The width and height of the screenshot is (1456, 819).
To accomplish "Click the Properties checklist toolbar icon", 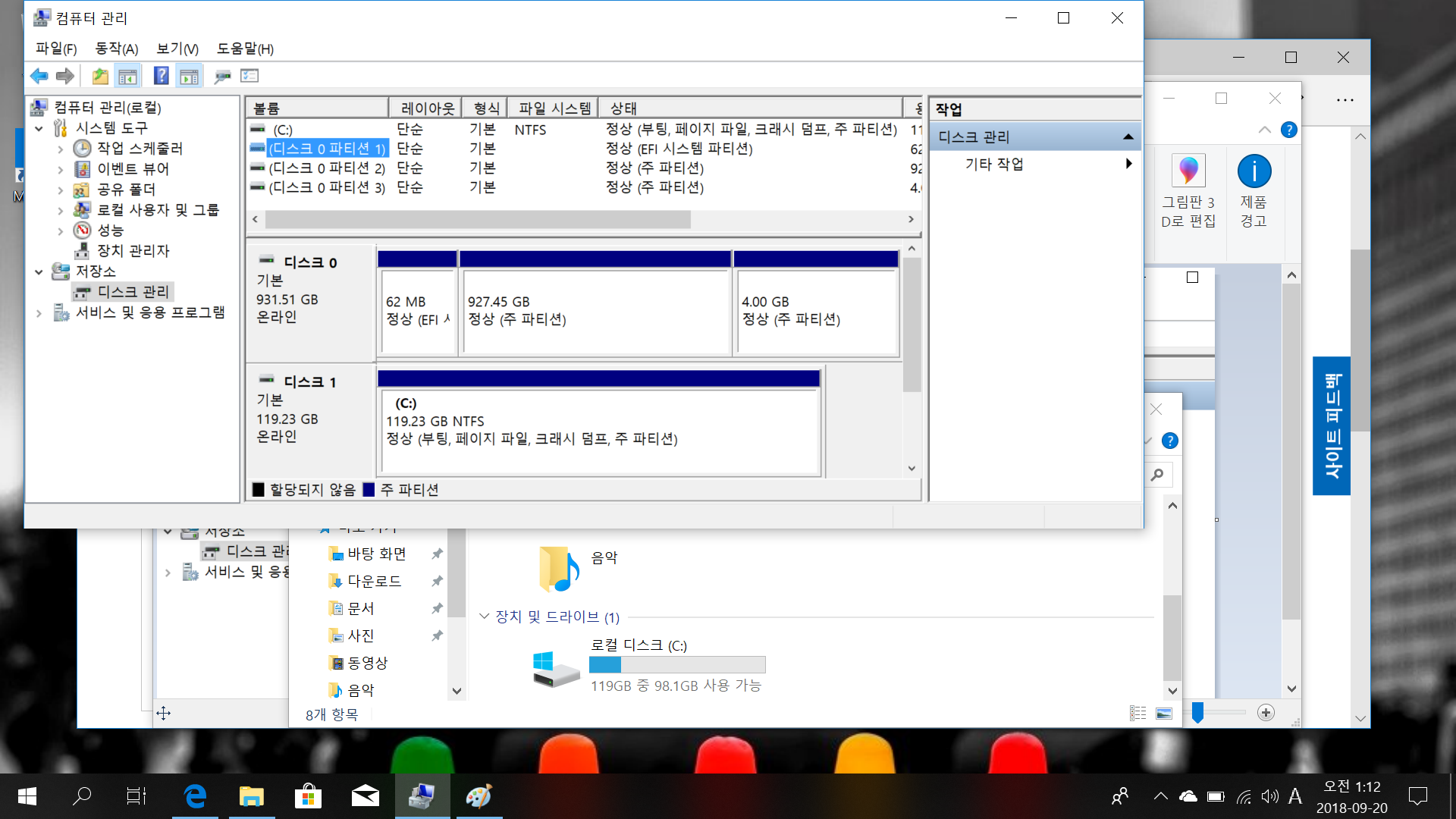I will pos(249,76).
